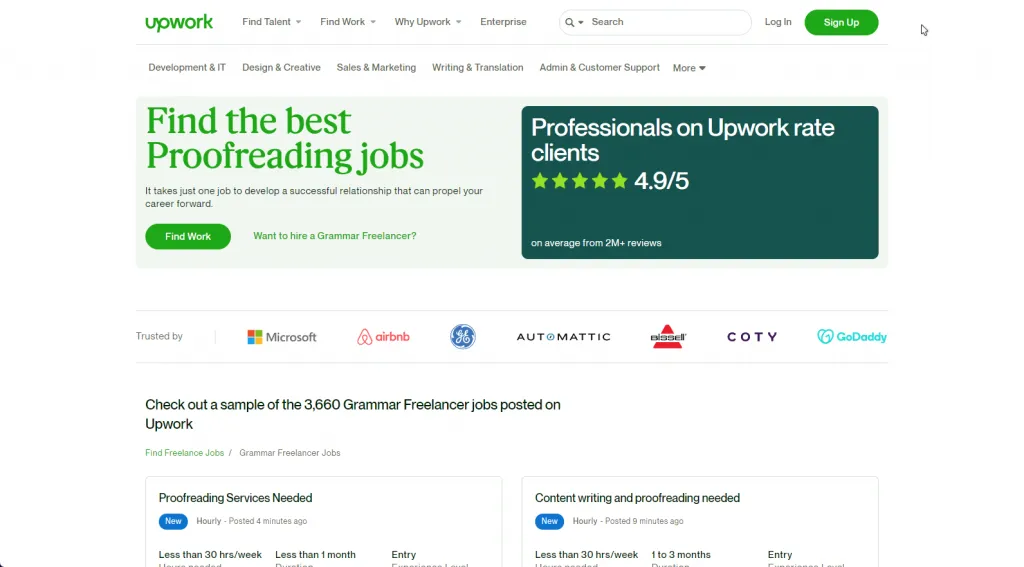The width and height of the screenshot is (1024, 567).
Task: Select Development & IT category
Action: tap(187, 68)
